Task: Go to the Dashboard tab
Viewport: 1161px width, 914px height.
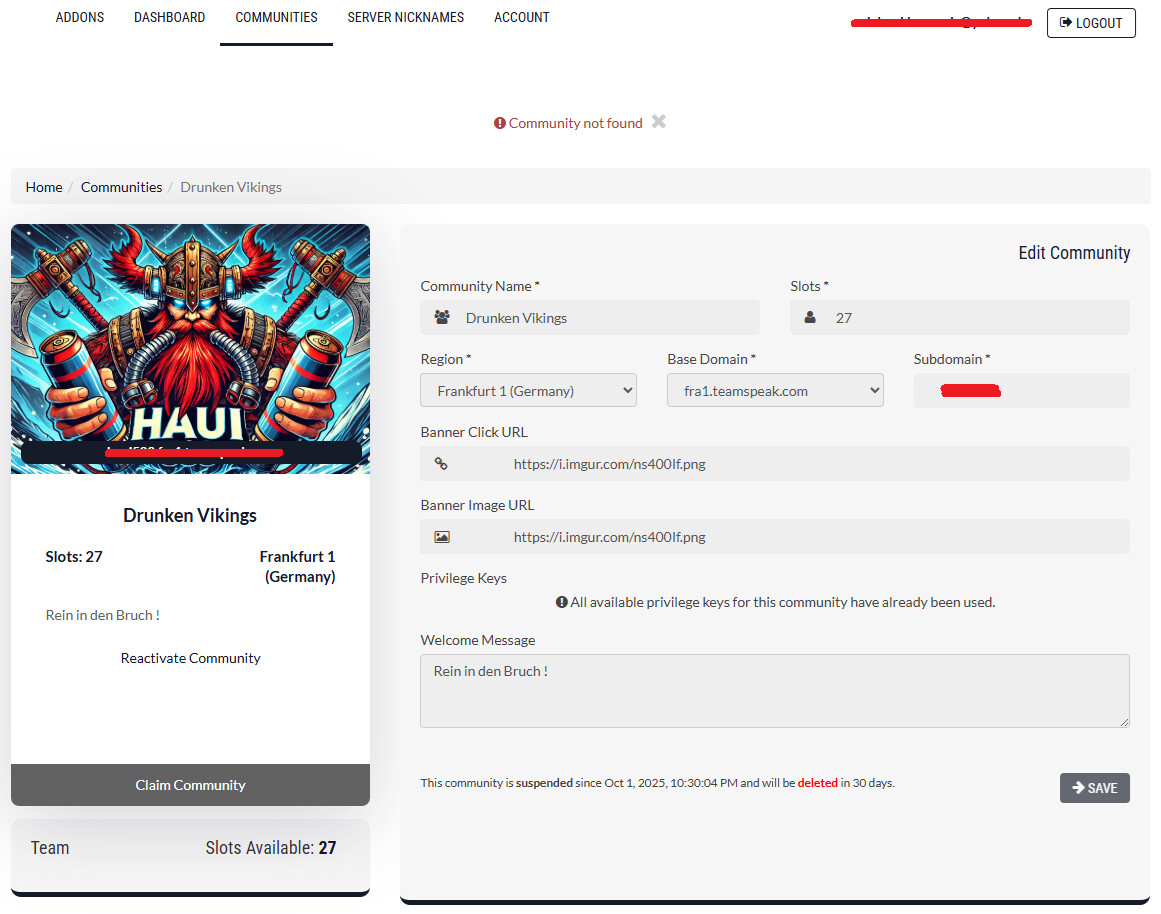Action: click(170, 18)
